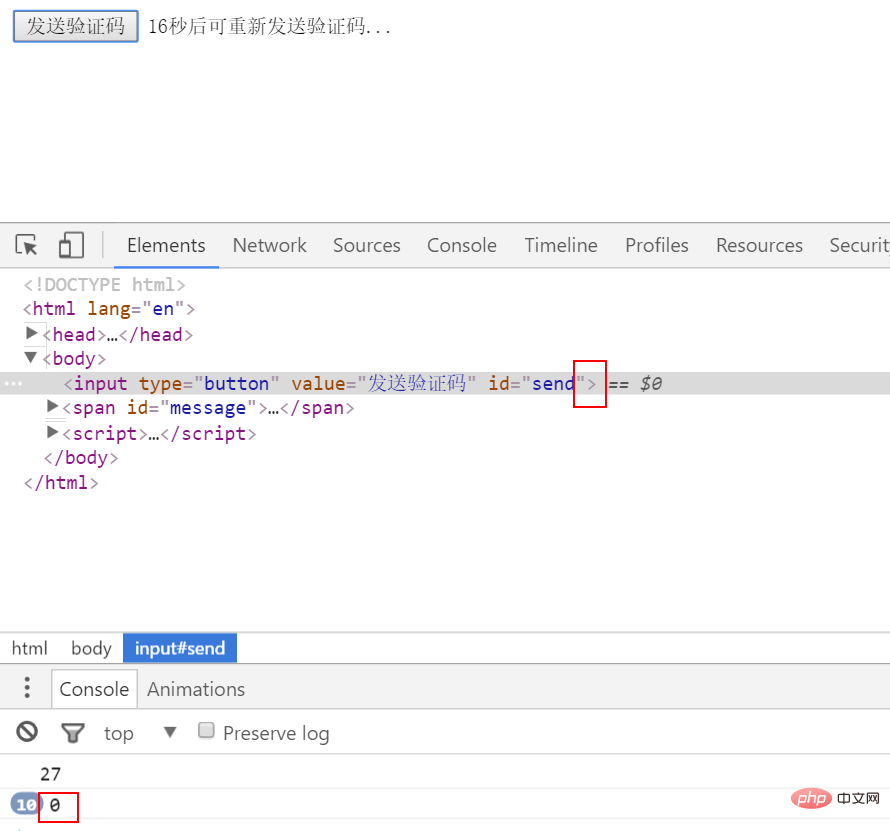The image size is (890, 831).
Task: Select input#send in the breadcrumb bar
Action: [180, 648]
